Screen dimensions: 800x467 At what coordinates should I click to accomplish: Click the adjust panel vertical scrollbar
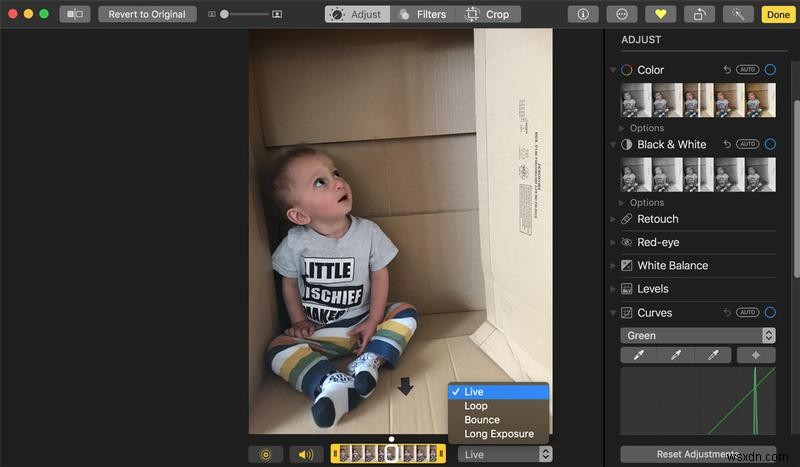point(797,189)
